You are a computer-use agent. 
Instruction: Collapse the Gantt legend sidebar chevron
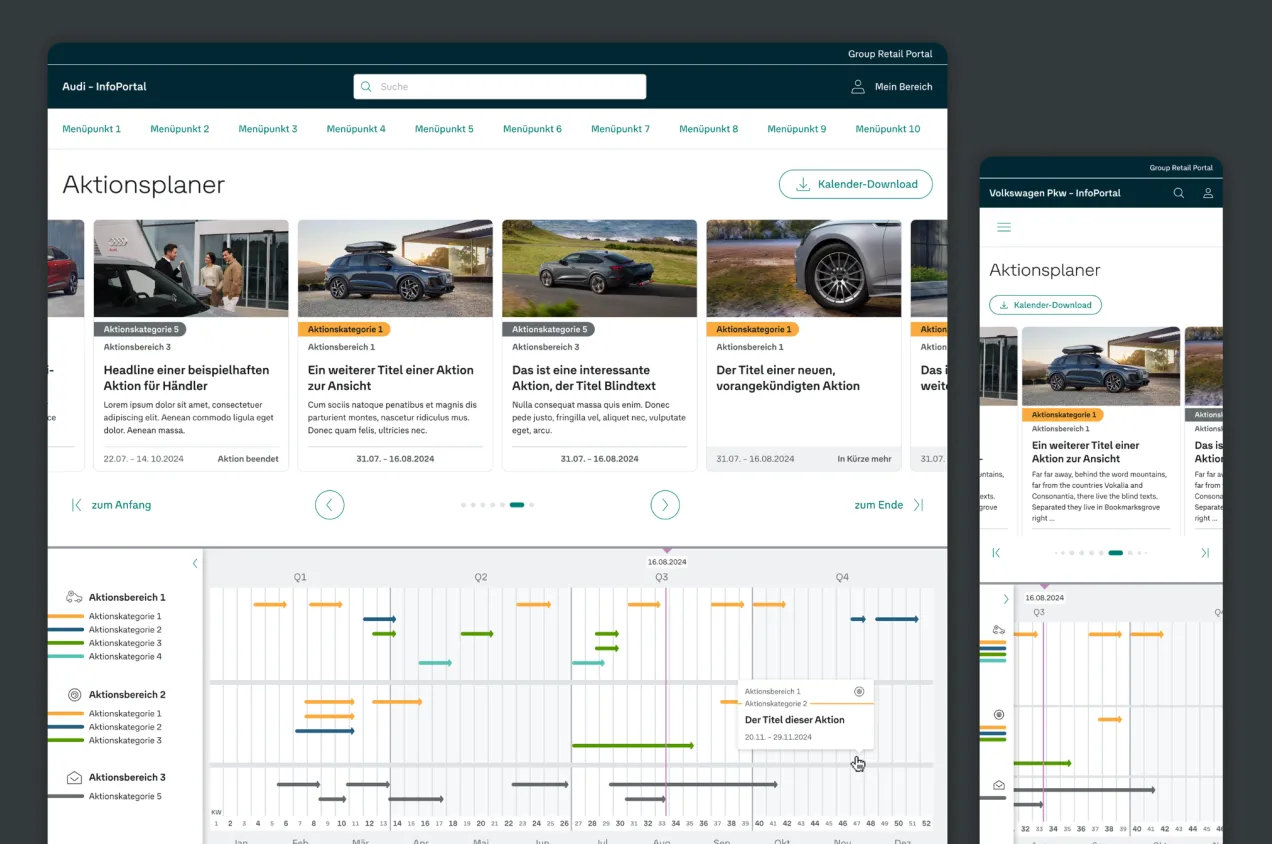195,563
